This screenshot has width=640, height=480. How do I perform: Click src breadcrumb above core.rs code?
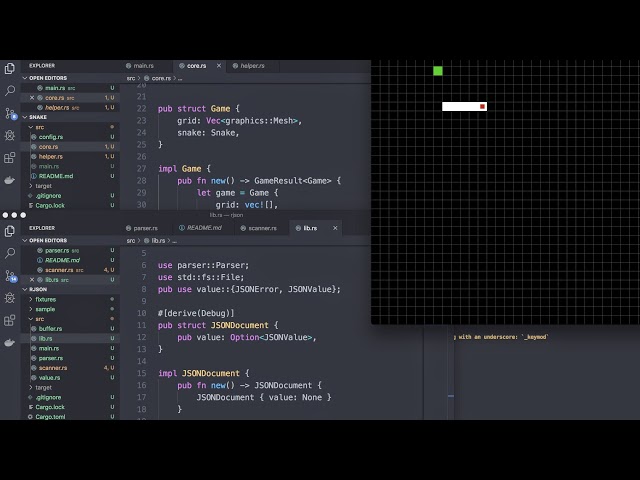pyautogui.click(x=131, y=78)
